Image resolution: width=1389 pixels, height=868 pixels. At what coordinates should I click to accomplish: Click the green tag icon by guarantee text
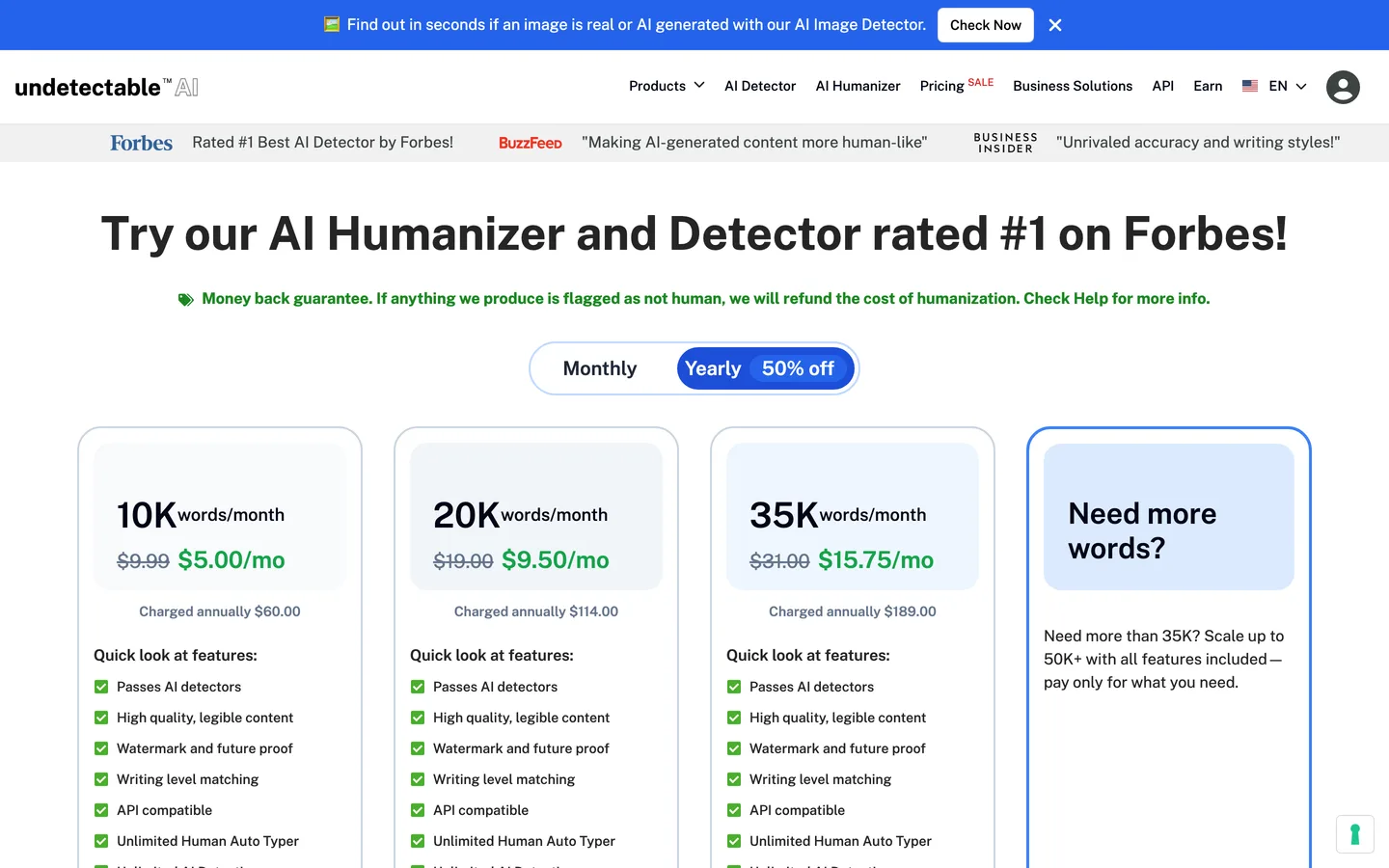coord(186,300)
